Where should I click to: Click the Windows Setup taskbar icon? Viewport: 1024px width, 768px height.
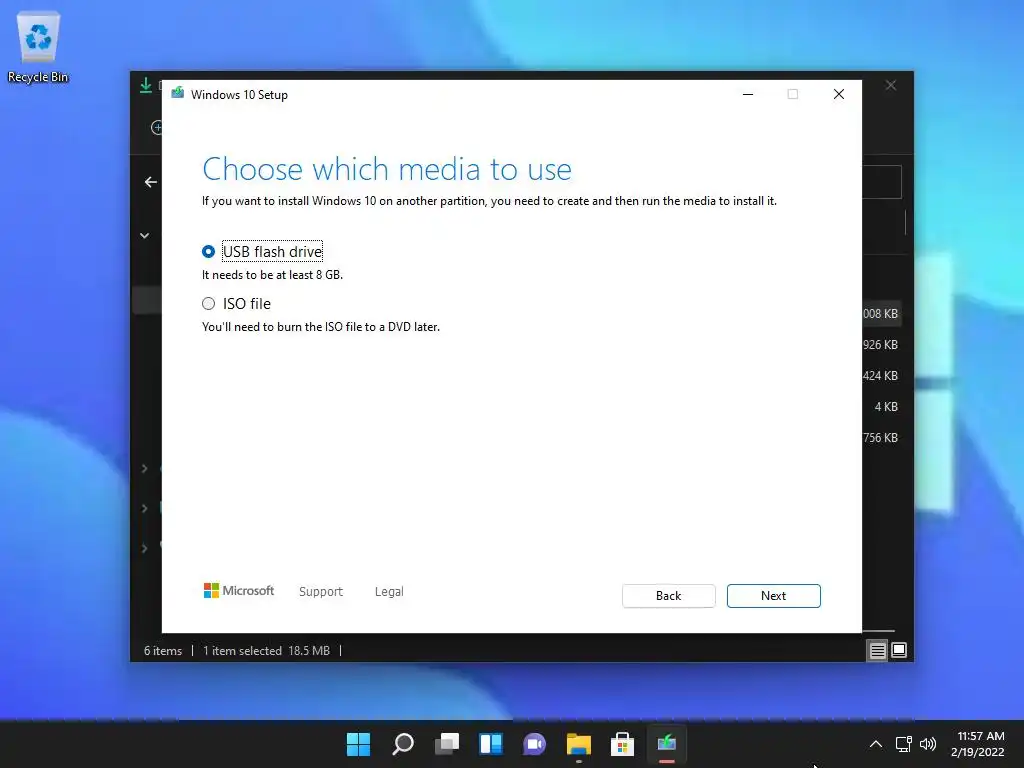(666, 744)
